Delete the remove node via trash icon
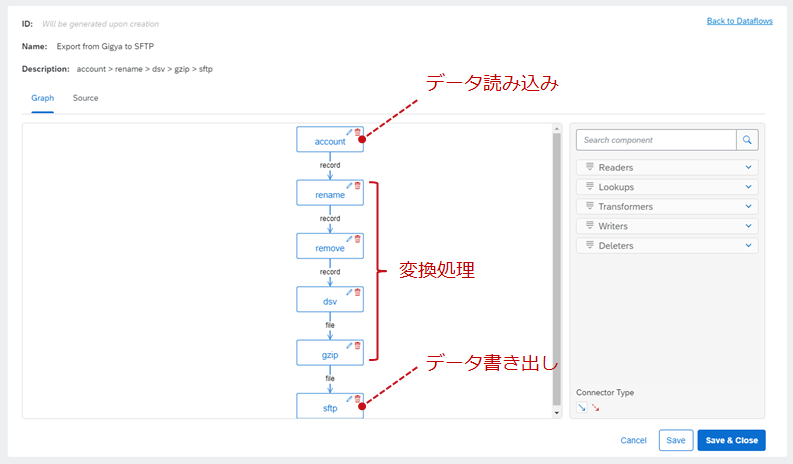Image resolution: width=793 pixels, height=464 pixels. [358, 239]
